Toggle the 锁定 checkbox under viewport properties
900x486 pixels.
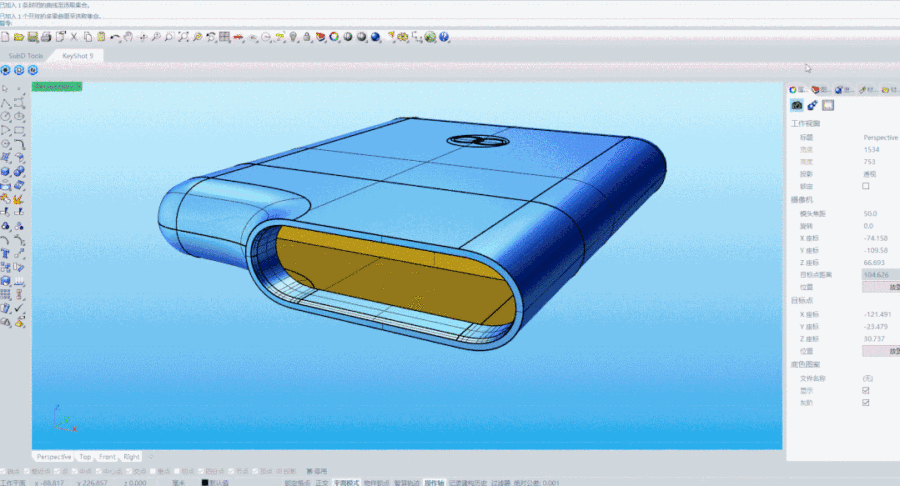pos(866,186)
